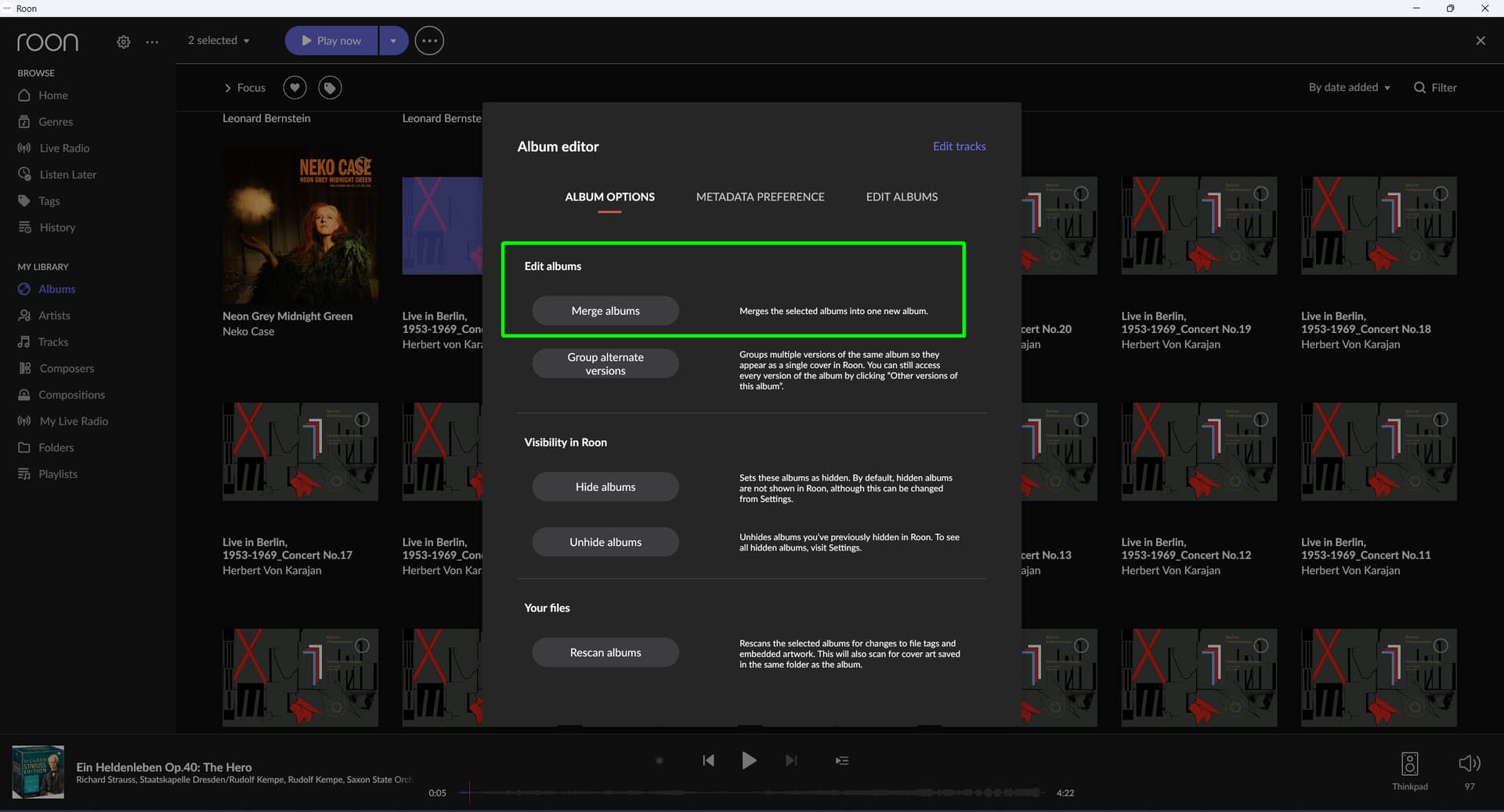
Task: Click the Merge albums button
Action: coord(605,311)
